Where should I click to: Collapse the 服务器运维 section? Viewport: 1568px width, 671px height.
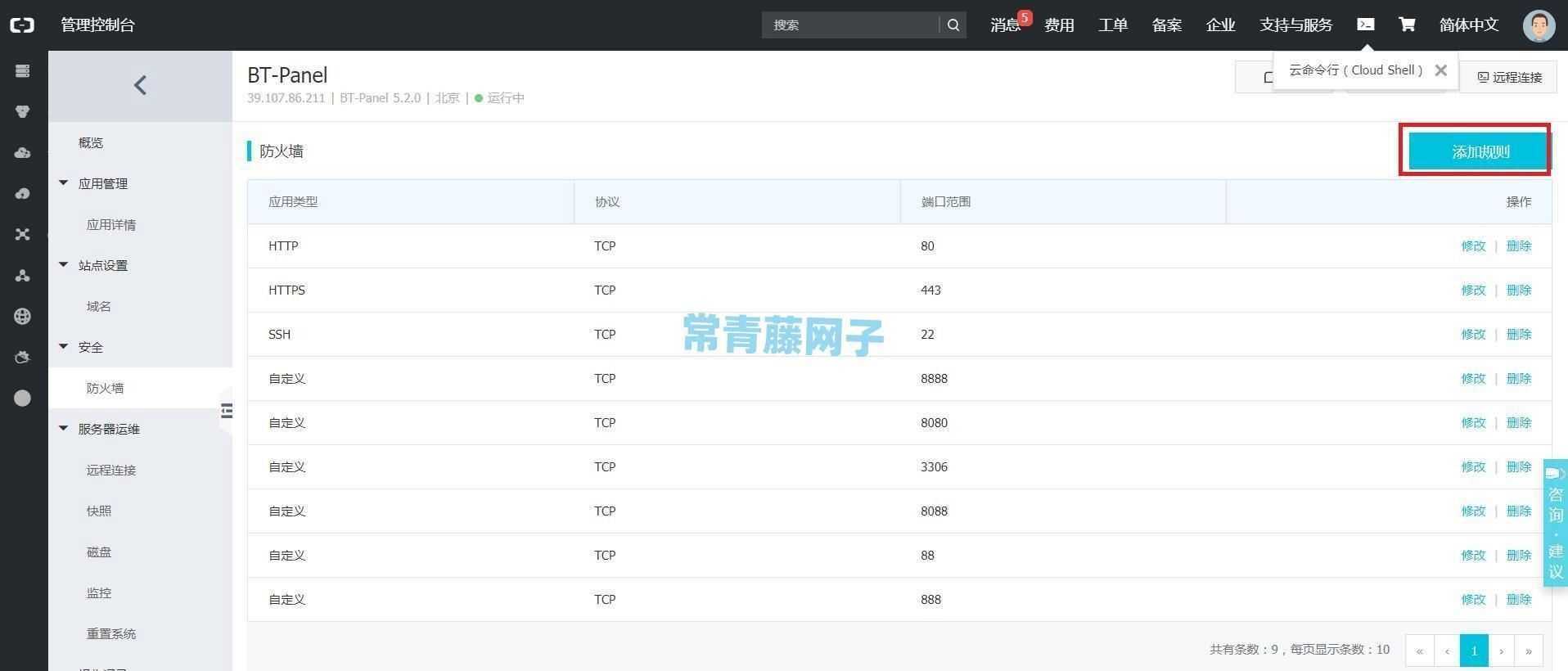point(64,429)
